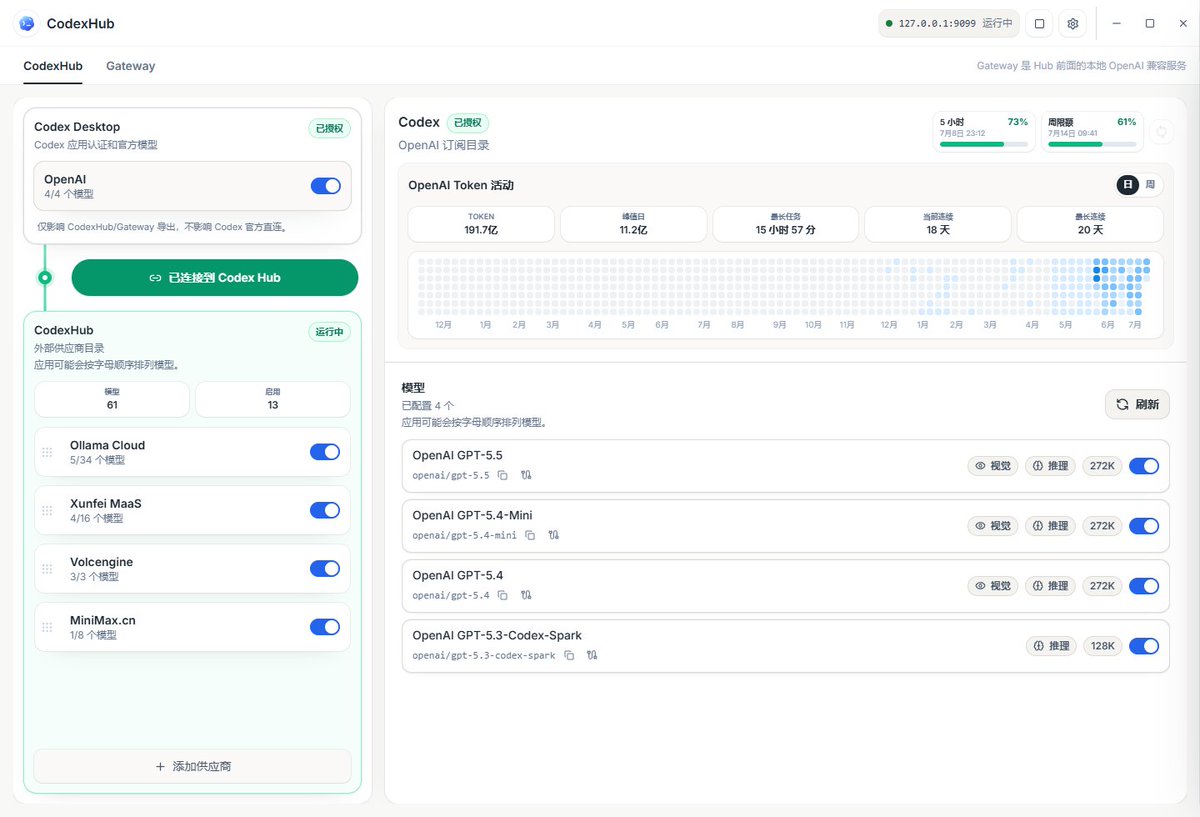Click the route icon next to openai/gpt-5.5
Viewport: 1200px width, 817px height.
(x=526, y=475)
